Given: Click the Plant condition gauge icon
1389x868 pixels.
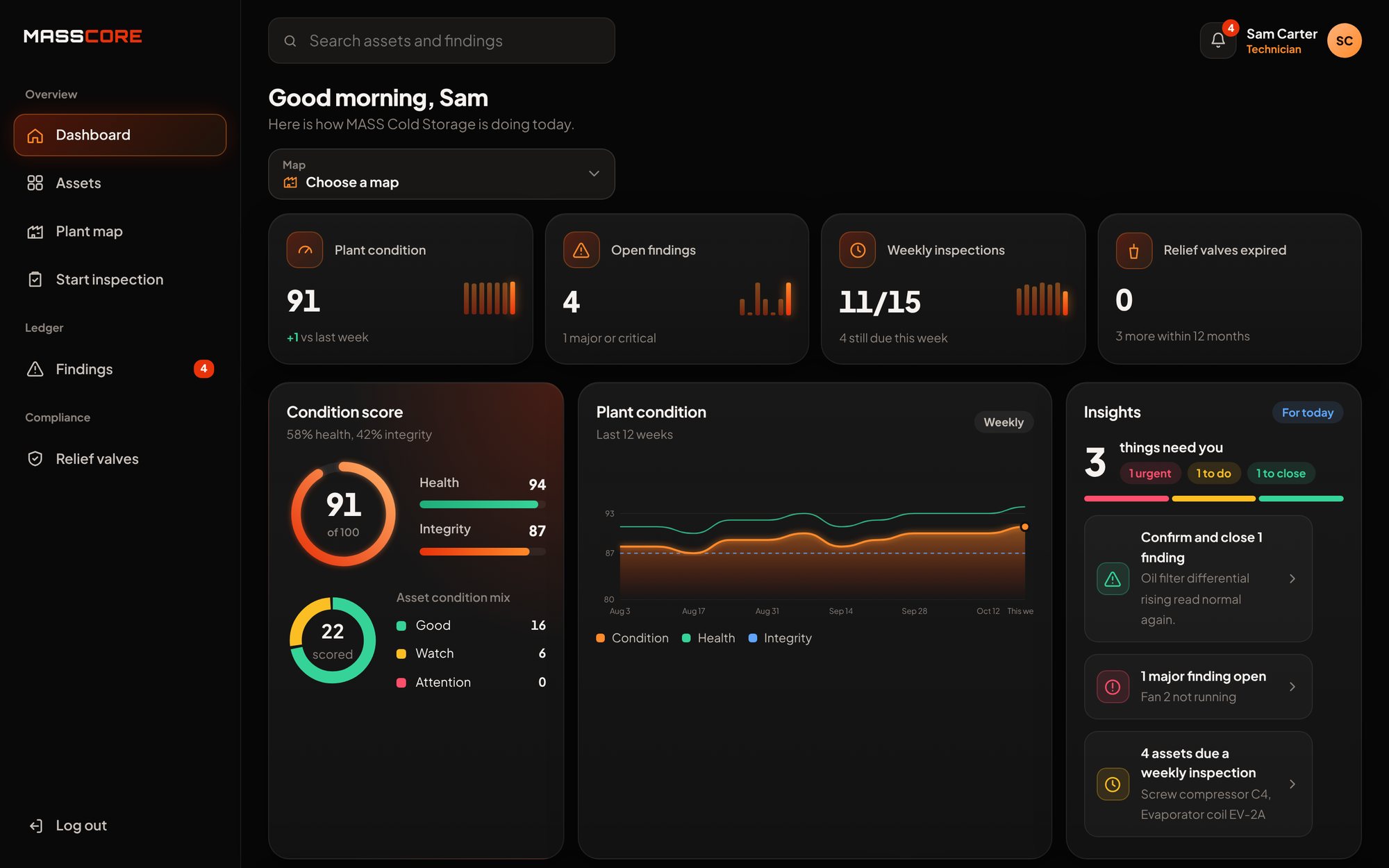Looking at the screenshot, I should [x=305, y=250].
